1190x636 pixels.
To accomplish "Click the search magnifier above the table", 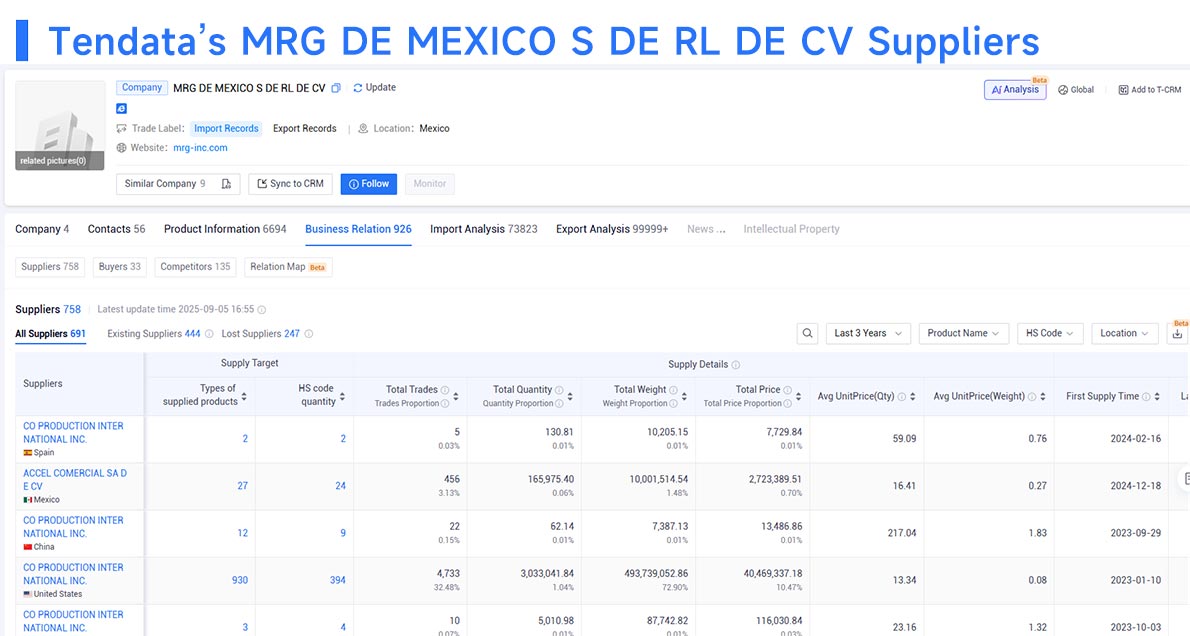I will (808, 333).
